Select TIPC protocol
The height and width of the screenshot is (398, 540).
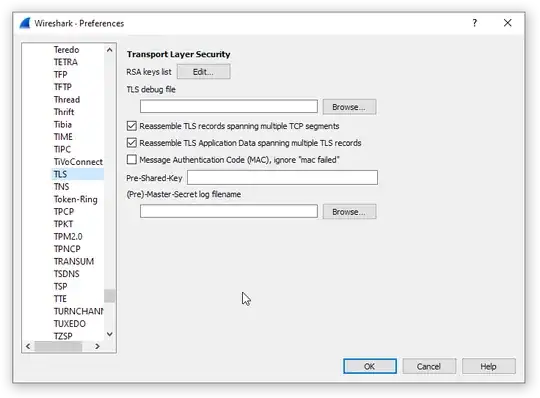click(x=62, y=149)
